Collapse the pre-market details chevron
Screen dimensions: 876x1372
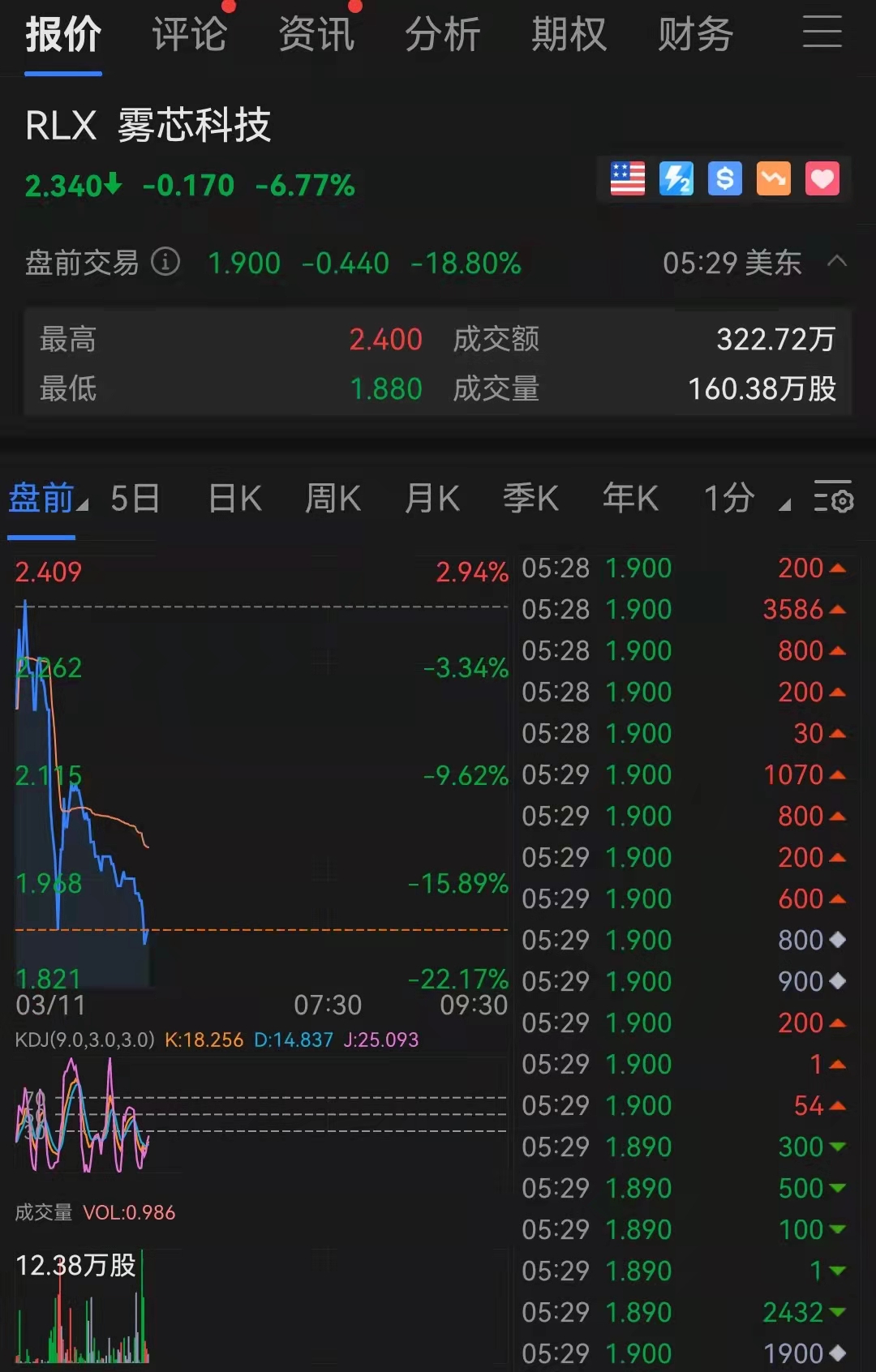tap(837, 262)
